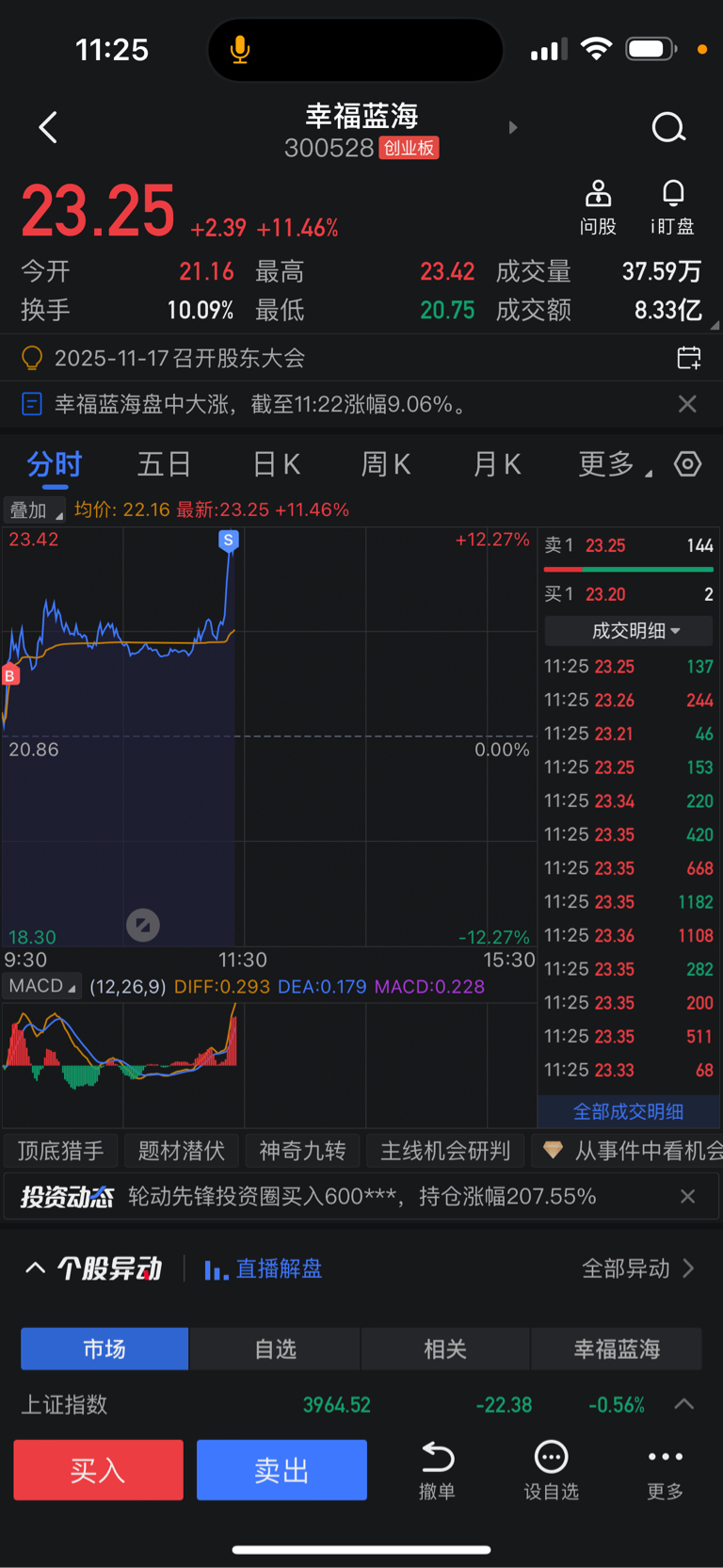The height and width of the screenshot is (1568, 723).
Task: Open the 成交明细 dropdown
Action: point(629,631)
